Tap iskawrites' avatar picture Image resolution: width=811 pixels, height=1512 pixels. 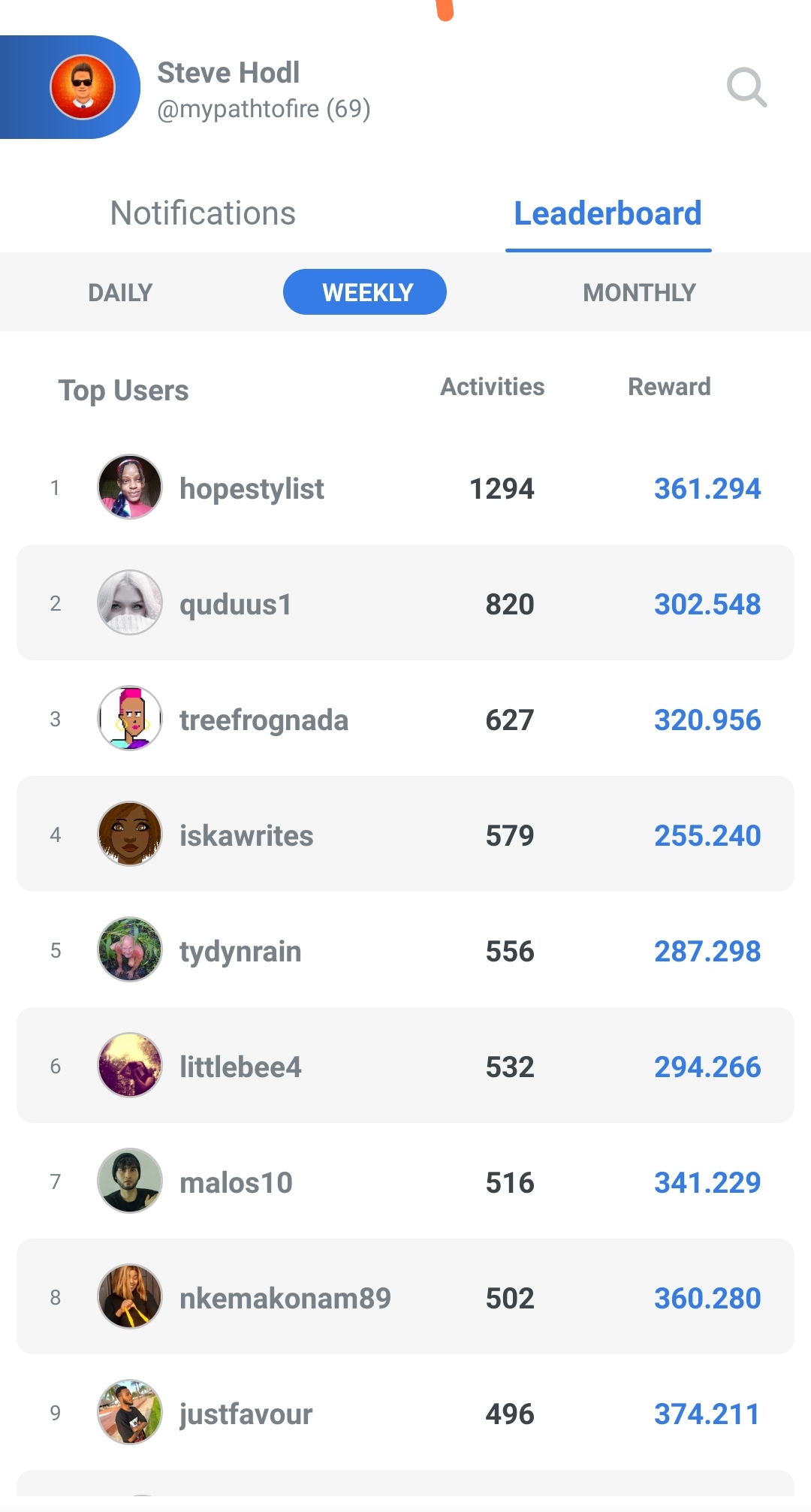pos(130,834)
